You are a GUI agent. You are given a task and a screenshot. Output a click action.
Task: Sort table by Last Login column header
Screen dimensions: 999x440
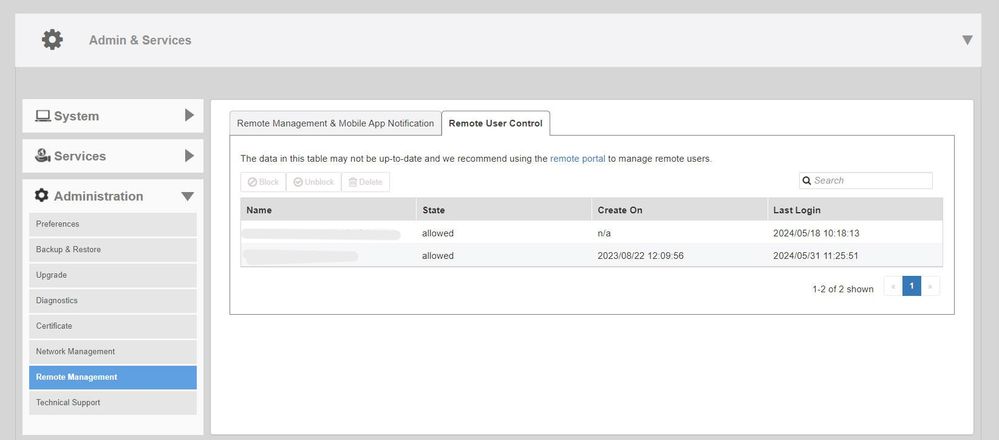[797, 210]
